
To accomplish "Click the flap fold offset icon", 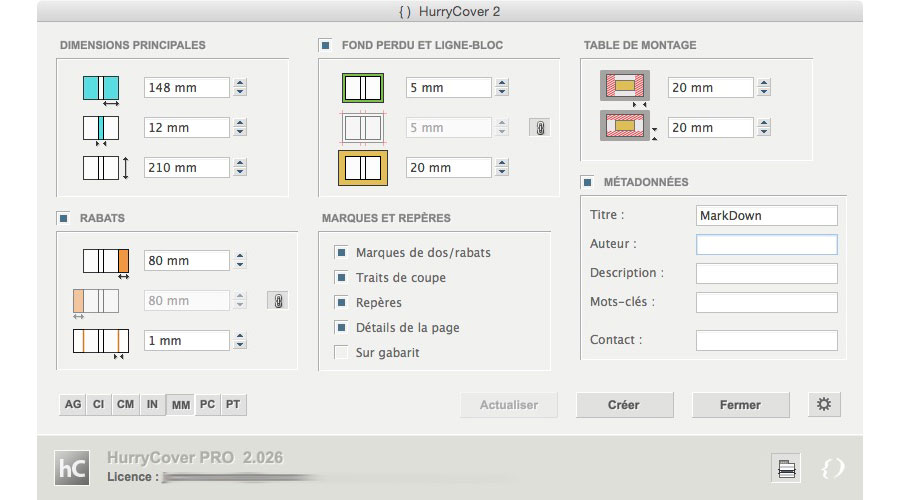I will tap(101, 343).
